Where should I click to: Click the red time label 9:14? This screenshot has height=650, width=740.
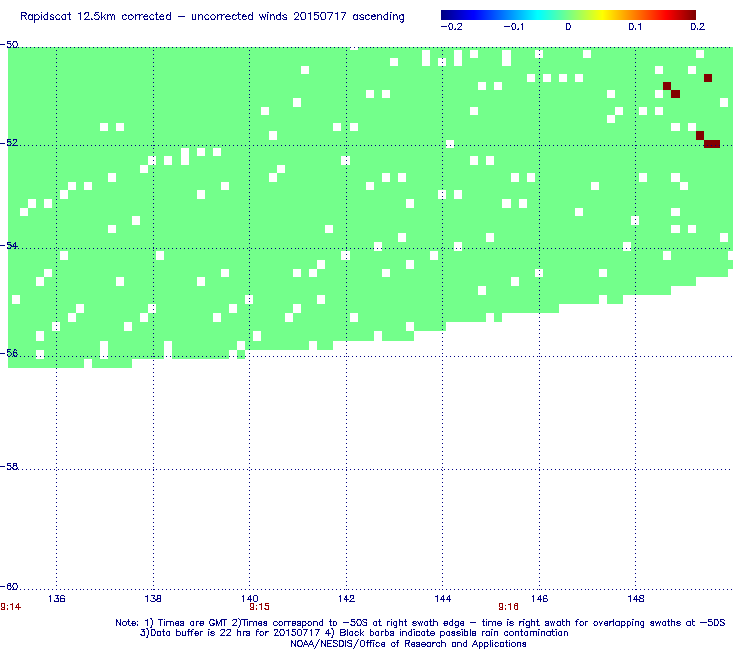click(10, 607)
